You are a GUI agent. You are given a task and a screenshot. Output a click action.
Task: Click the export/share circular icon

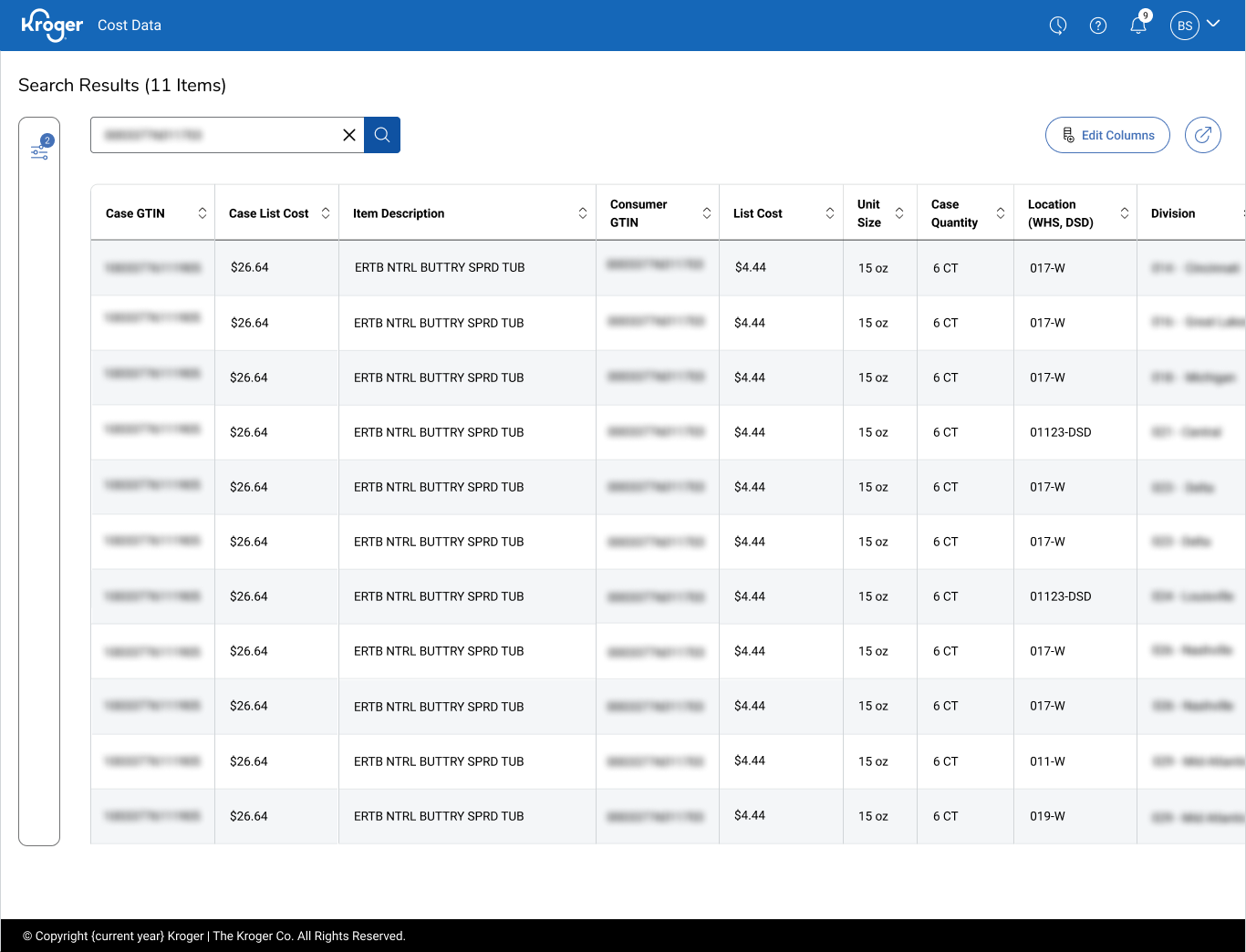tap(1203, 135)
